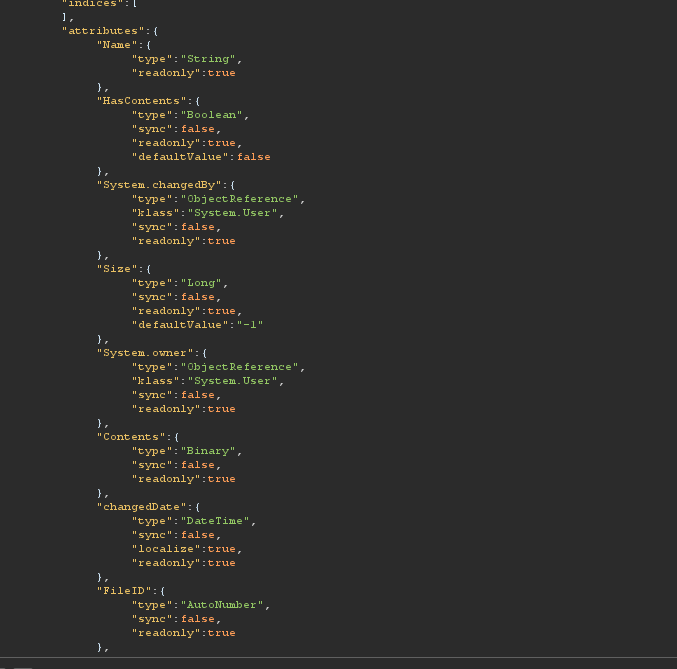Click the "localize" property key

166,549
